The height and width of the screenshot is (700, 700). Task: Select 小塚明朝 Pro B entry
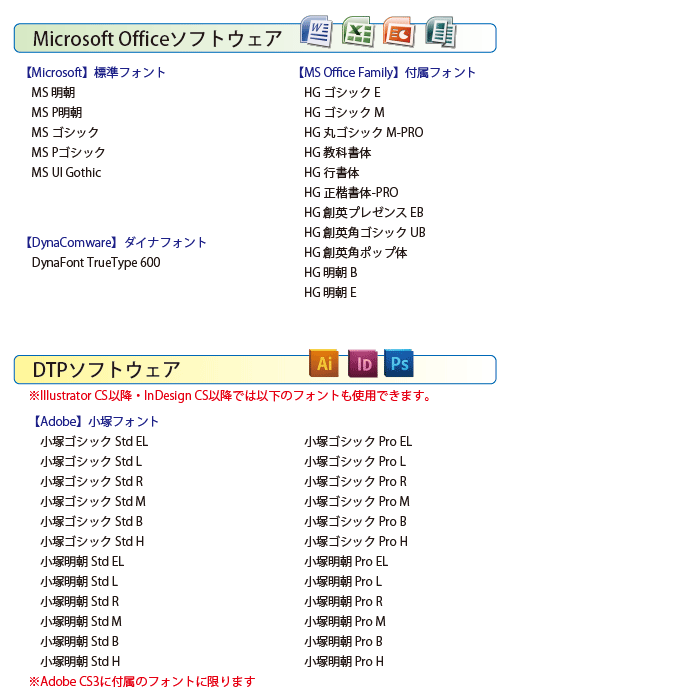(343, 642)
